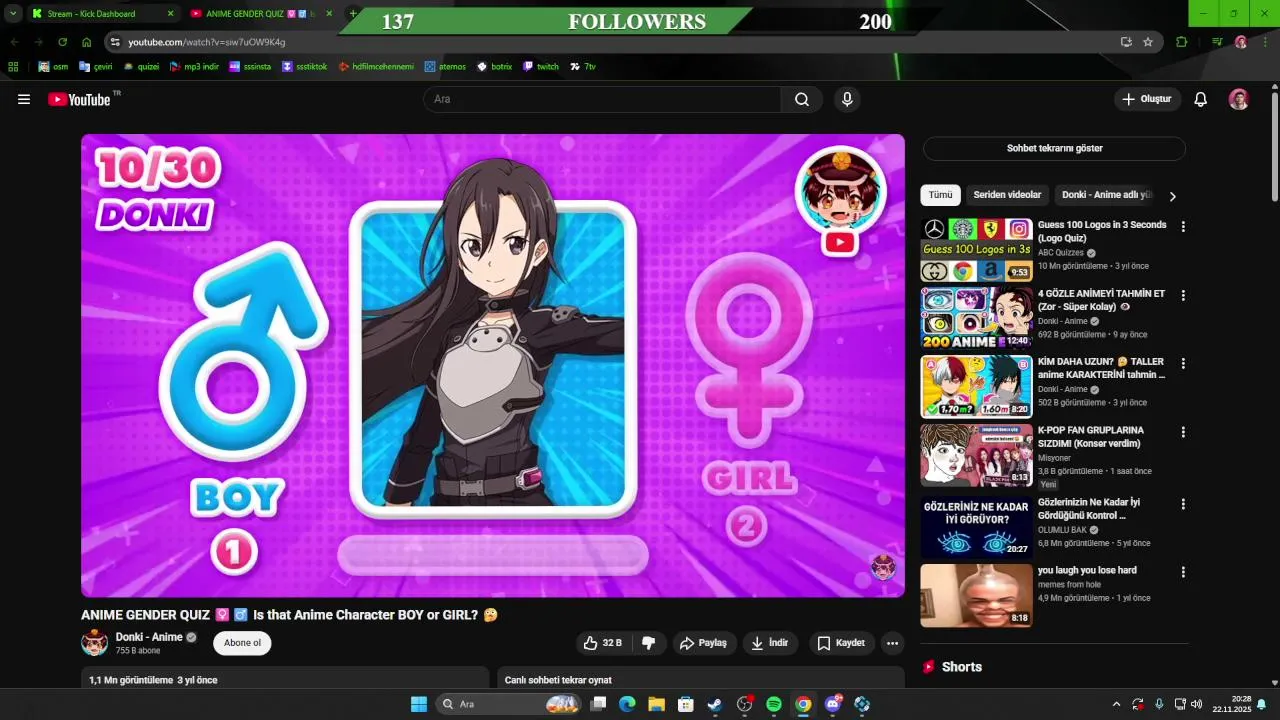Open options for Gözlerinizin Ne Kadar video
Screen dimensions: 1280x720
click(1183, 504)
